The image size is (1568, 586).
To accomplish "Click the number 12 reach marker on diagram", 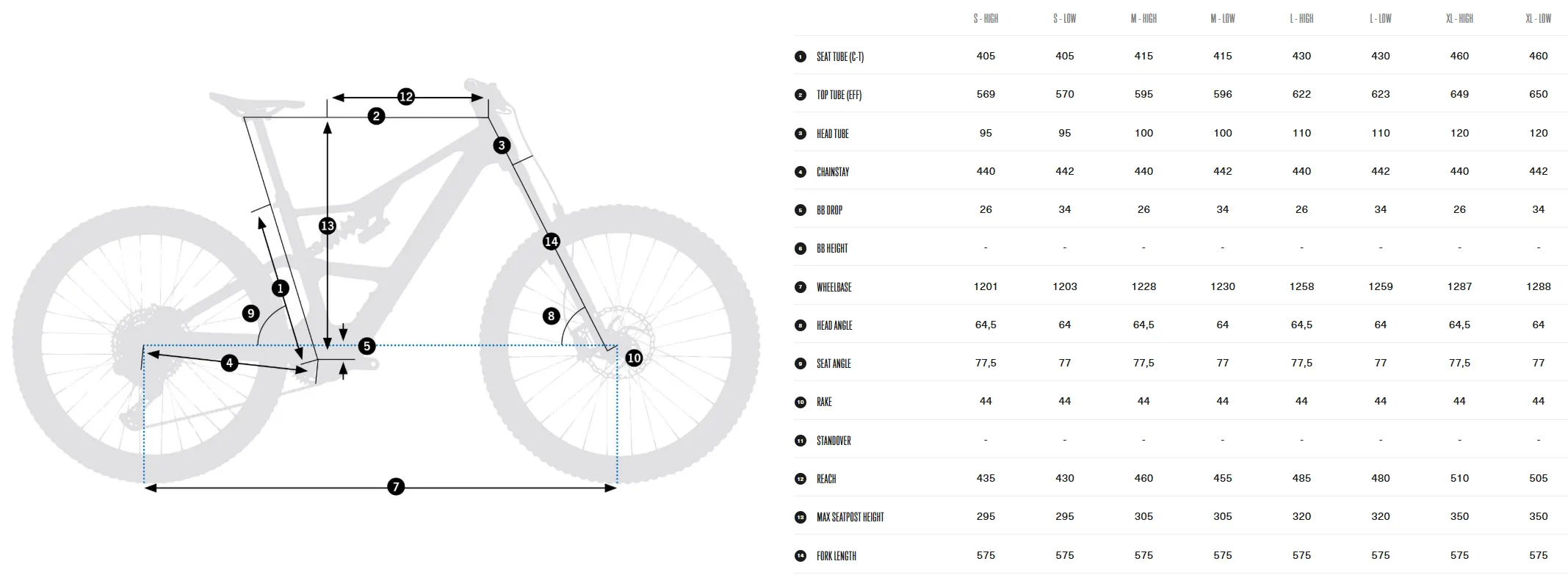I will point(406,97).
